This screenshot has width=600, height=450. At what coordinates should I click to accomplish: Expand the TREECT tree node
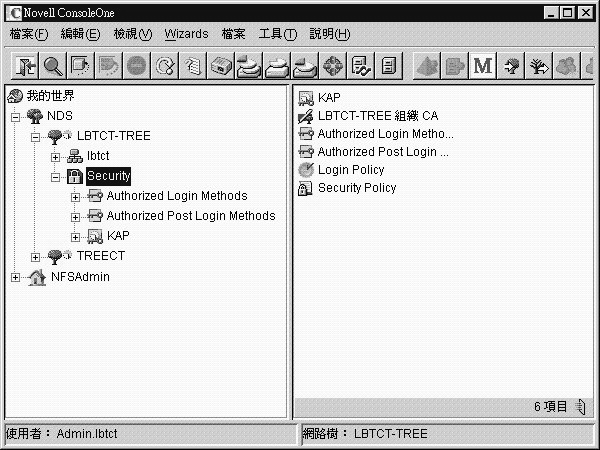35,257
